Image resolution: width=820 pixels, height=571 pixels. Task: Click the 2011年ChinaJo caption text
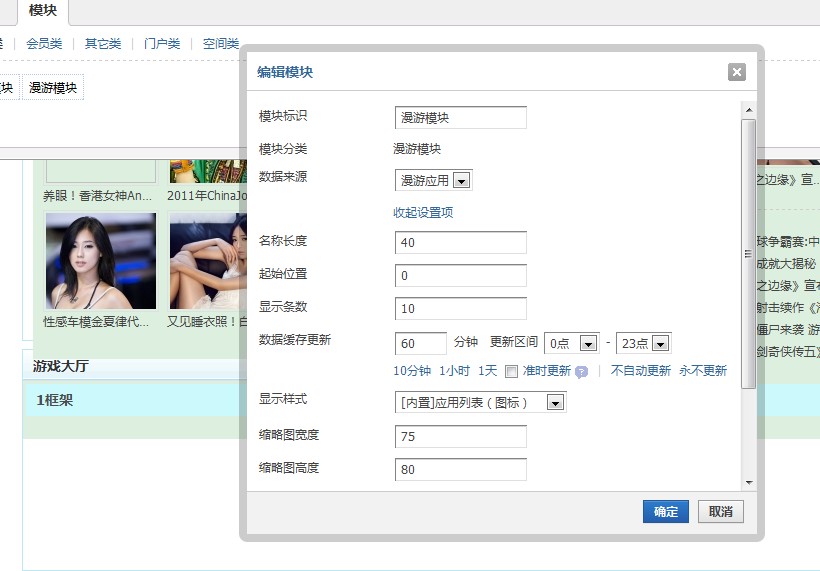coord(207,196)
